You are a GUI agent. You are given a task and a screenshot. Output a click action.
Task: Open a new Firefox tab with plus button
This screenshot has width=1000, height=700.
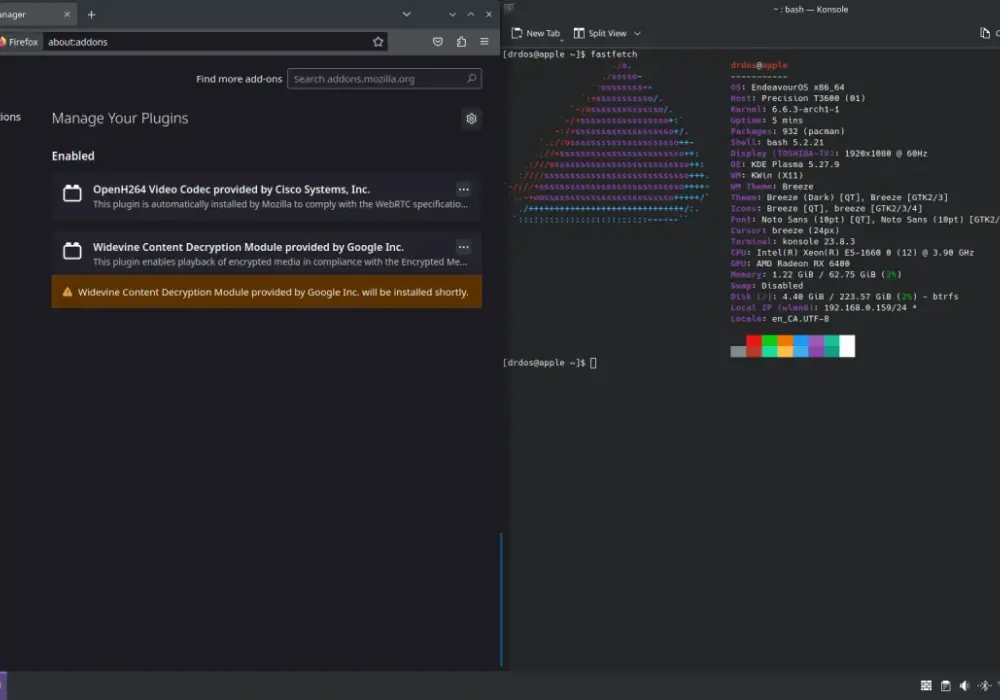click(x=91, y=14)
